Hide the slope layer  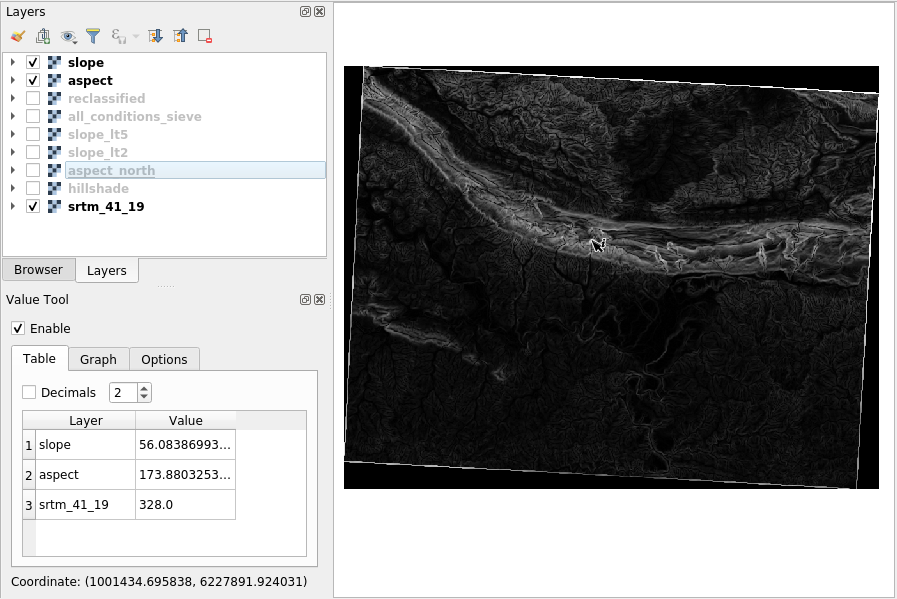pyautogui.click(x=32, y=62)
